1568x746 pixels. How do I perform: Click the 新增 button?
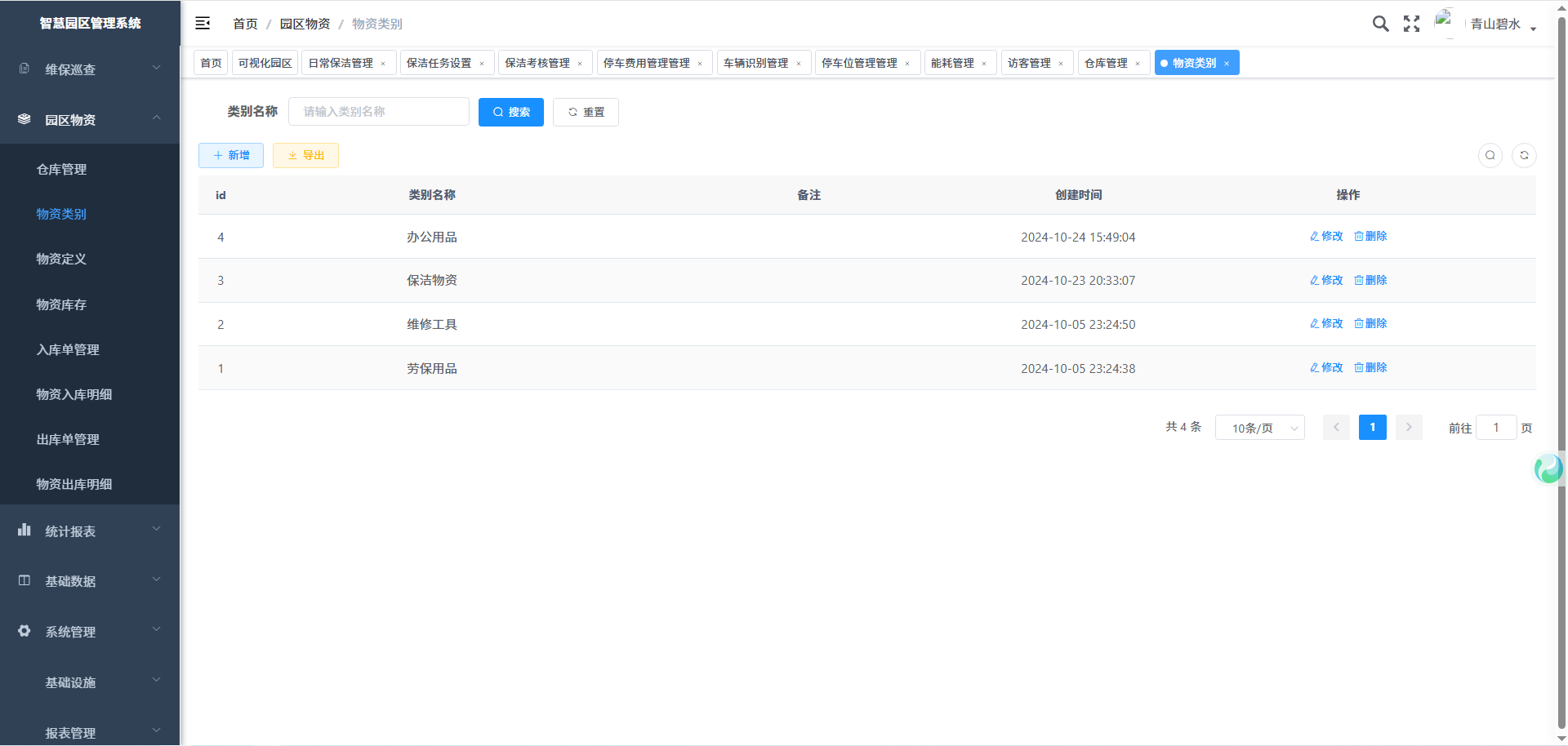[231, 155]
